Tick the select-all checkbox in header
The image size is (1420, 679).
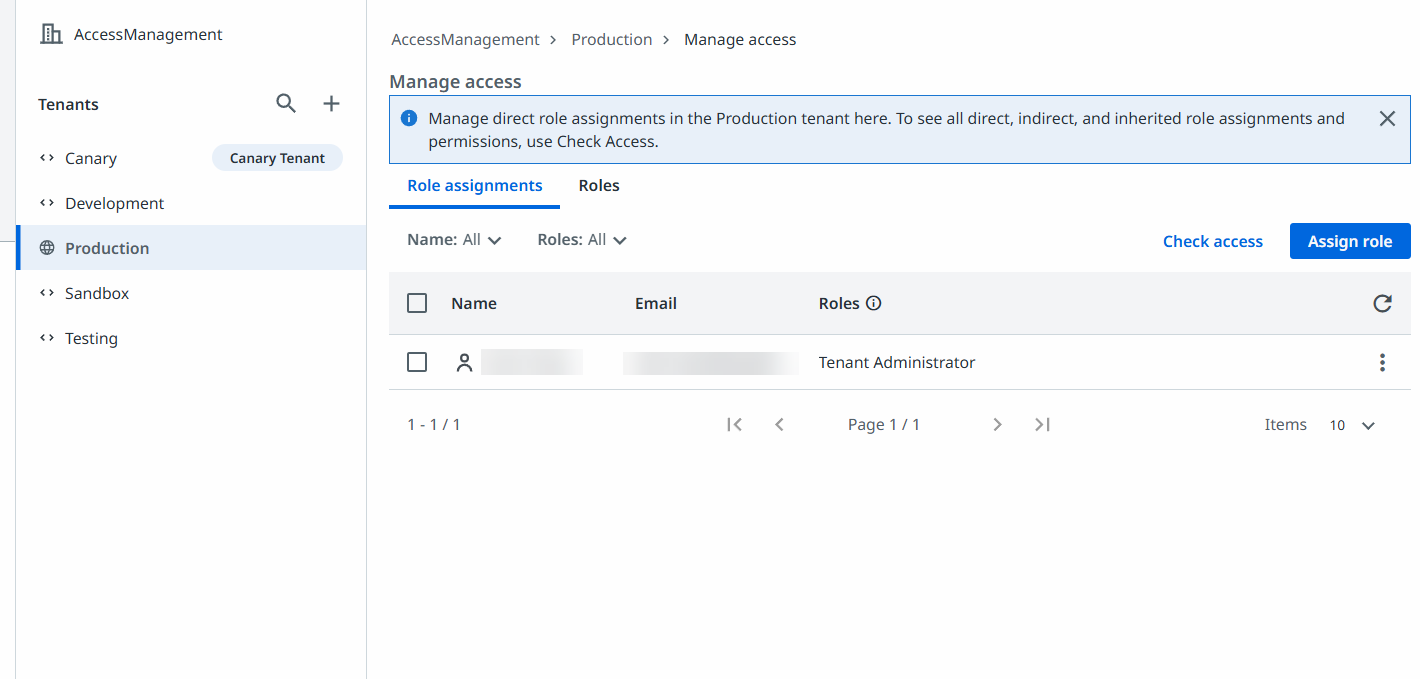[x=417, y=304]
